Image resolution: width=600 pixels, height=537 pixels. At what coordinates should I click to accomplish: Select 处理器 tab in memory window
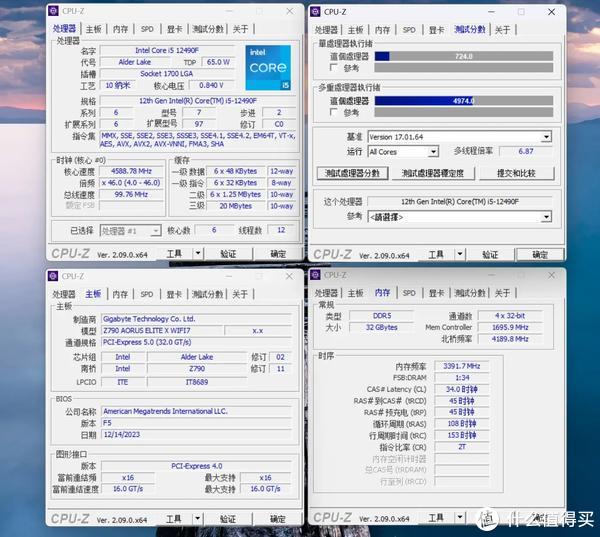(x=326, y=293)
